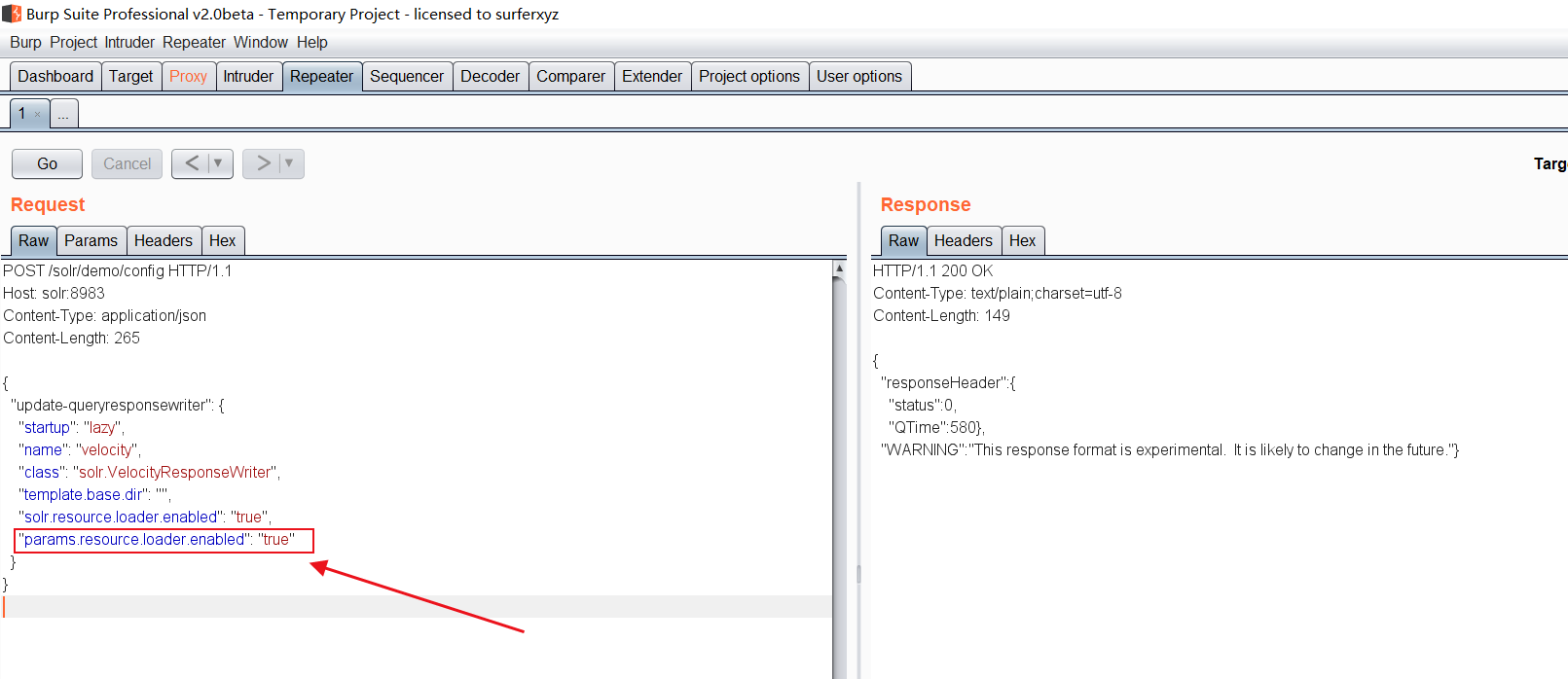The image size is (1568, 679).
Task: Switch to the Dashboard tab
Action: pyautogui.click(x=55, y=76)
